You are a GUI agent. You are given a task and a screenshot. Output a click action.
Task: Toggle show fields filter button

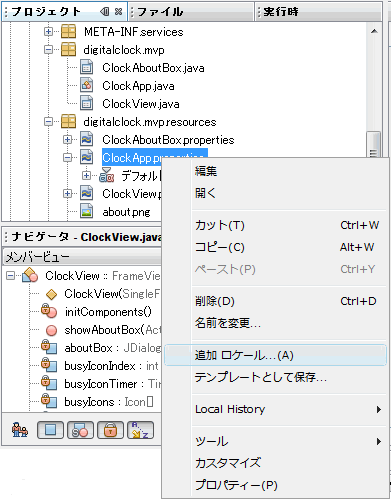(x=50, y=430)
